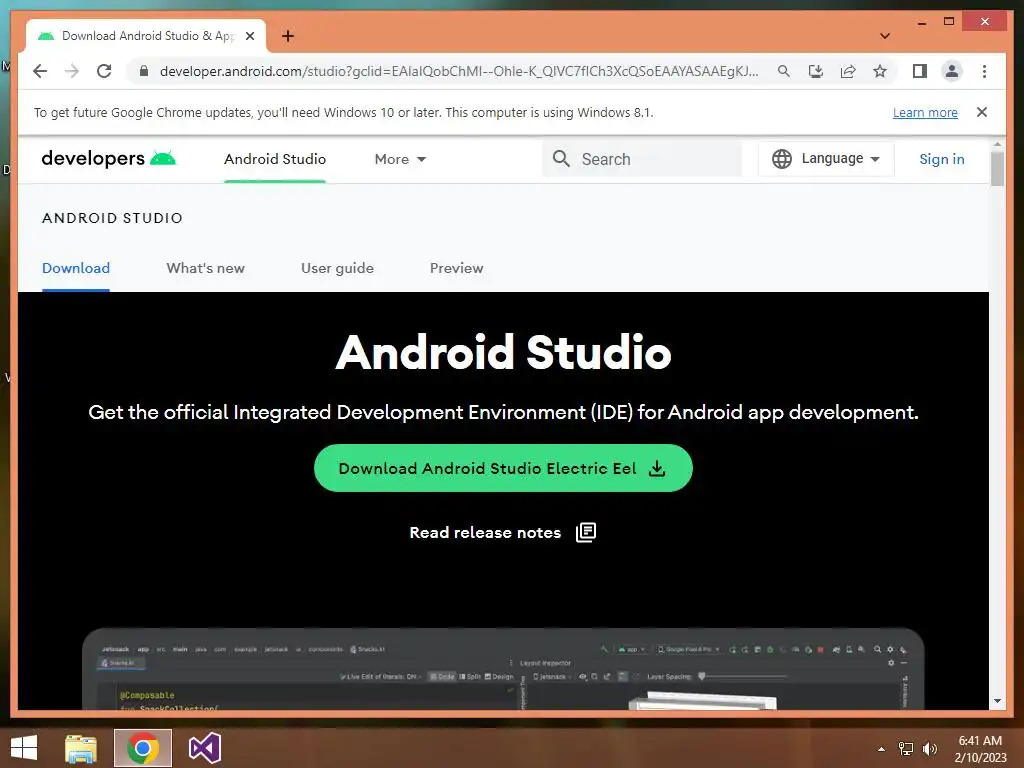Select Android Studio in top navigation
Image resolution: width=1024 pixels, height=768 pixels.
(x=274, y=159)
